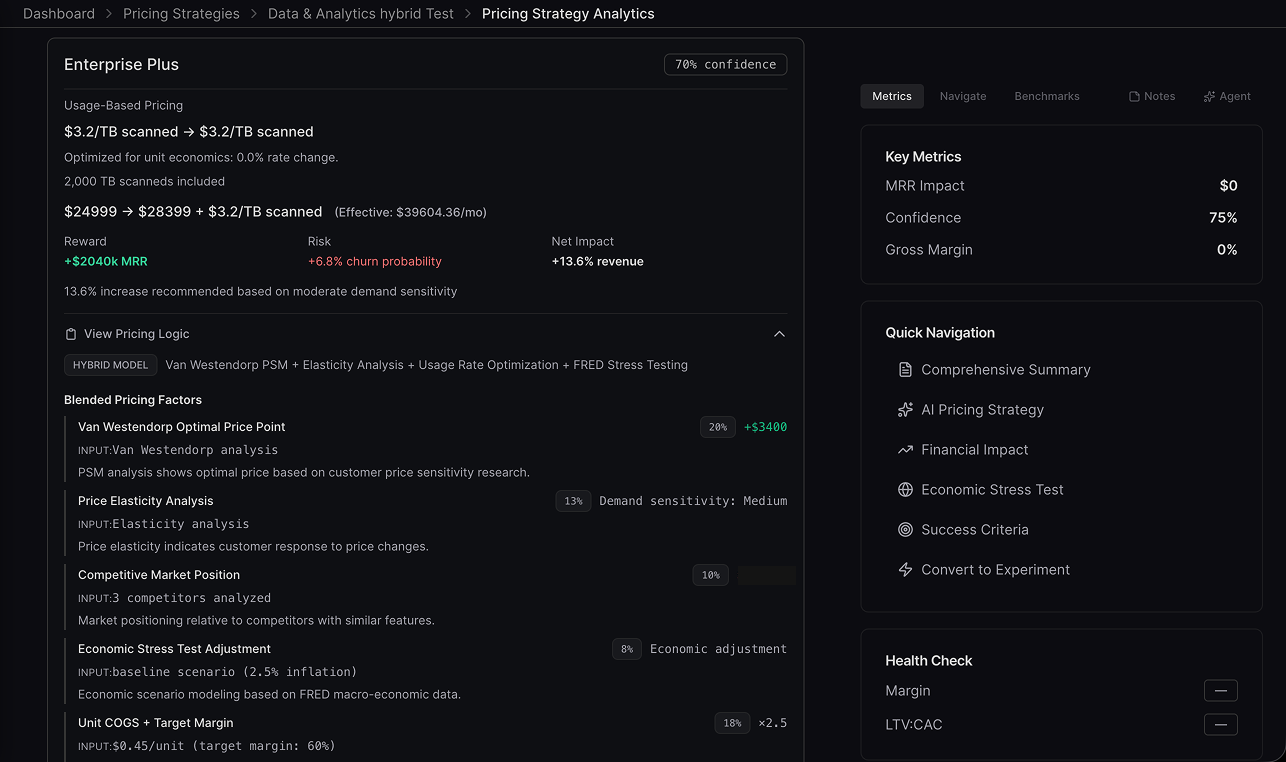
Task: Click the Health Check heading
Action: coord(929,661)
